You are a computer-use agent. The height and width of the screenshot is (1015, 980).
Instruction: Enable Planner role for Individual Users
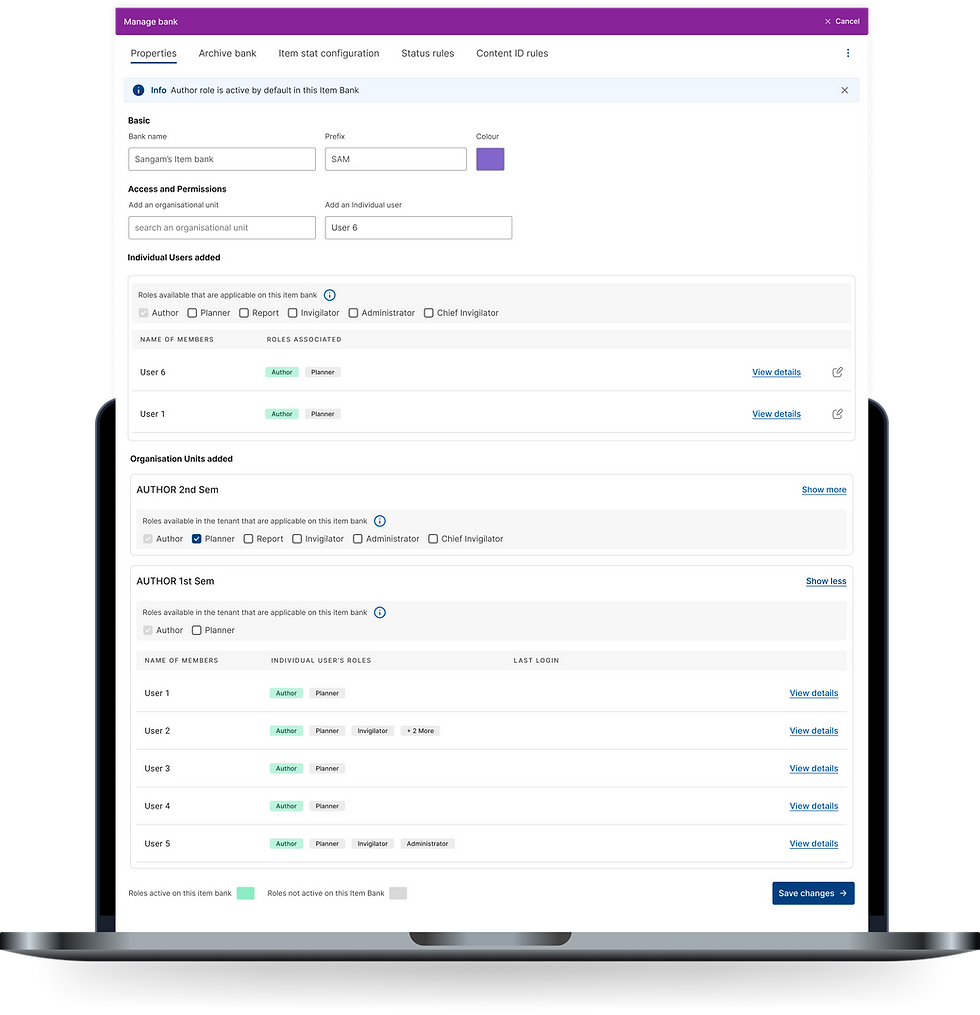(192, 313)
